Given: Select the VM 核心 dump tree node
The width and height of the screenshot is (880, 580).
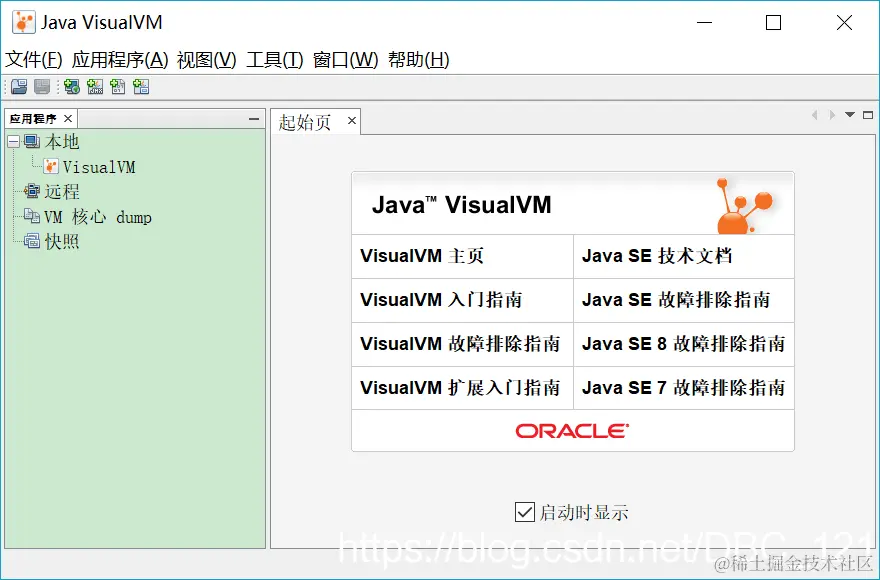Looking at the screenshot, I should tap(98, 217).
